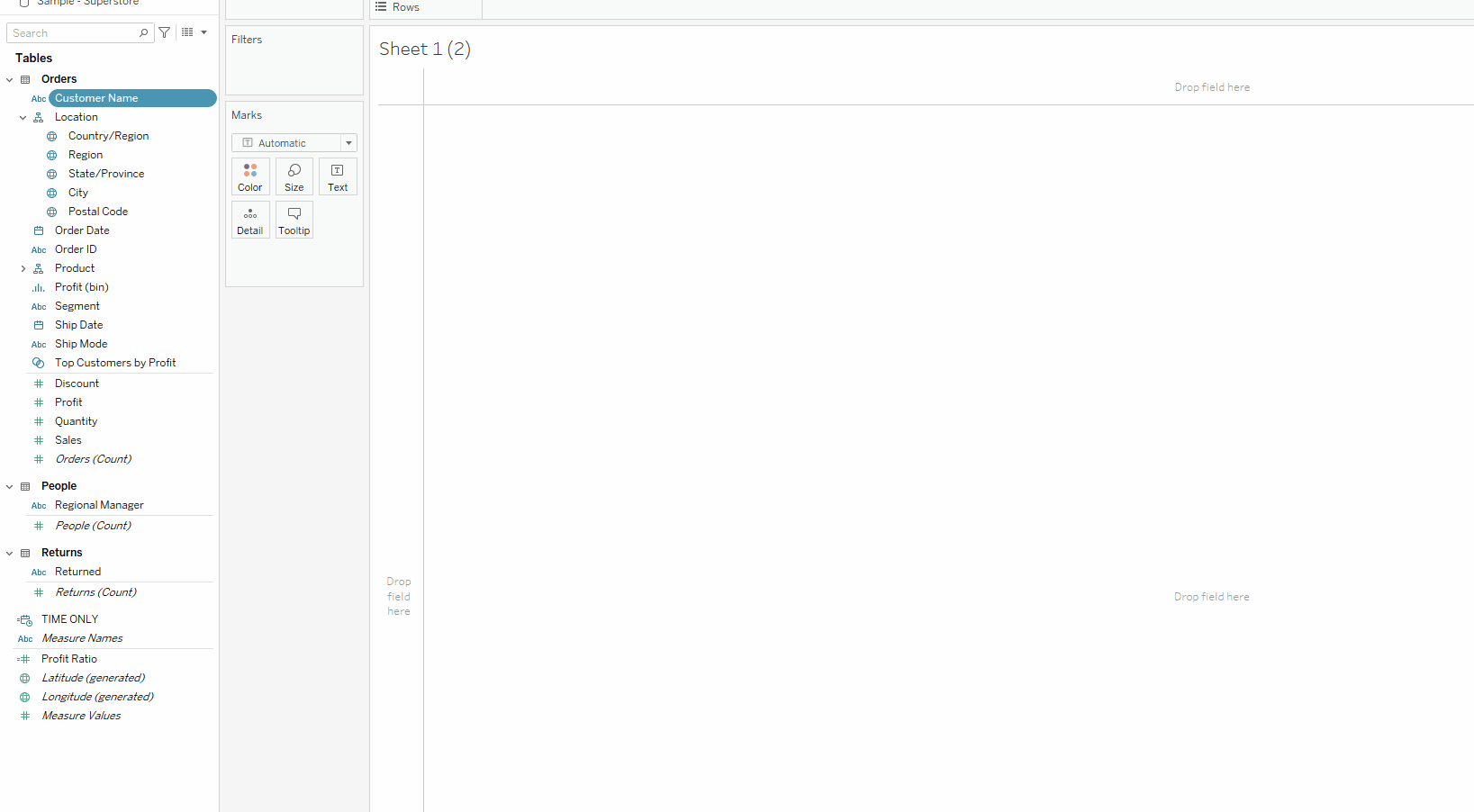Image resolution: width=1474 pixels, height=812 pixels.
Task: Click the Color button in Marks card
Action: pyautogui.click(x=250, y=176)
